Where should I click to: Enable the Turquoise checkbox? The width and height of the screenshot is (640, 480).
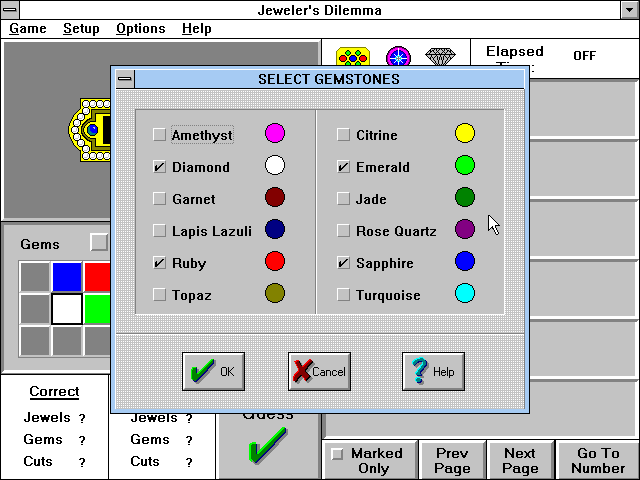tap(343, 294)
